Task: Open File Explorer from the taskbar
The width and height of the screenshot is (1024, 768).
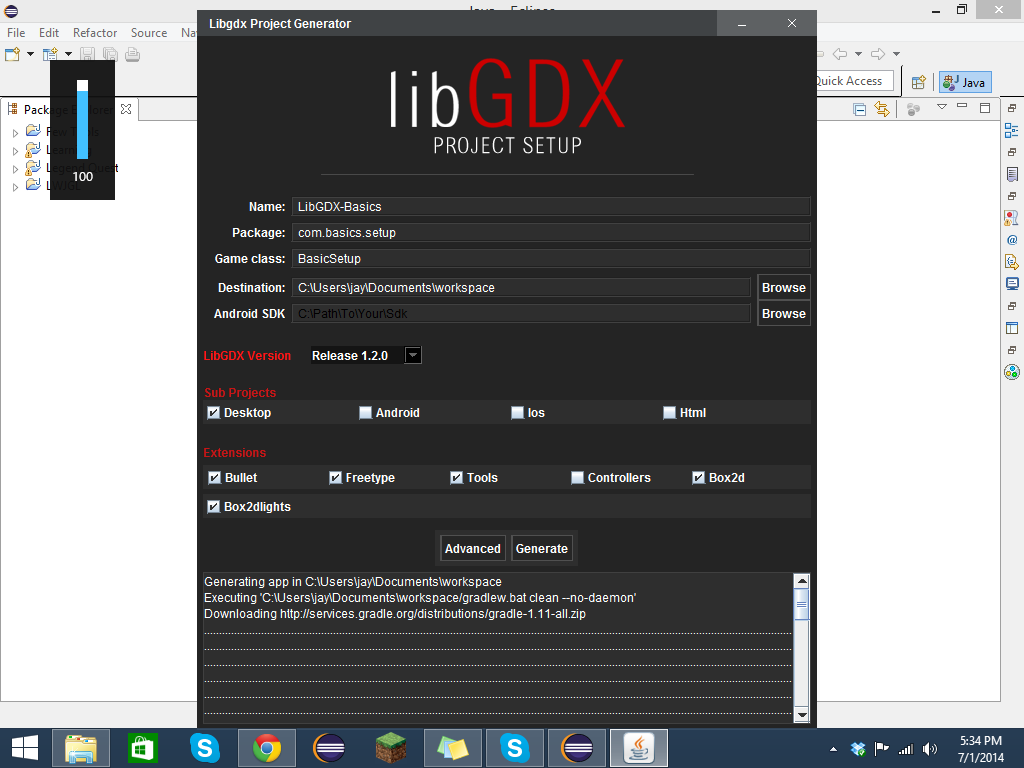Action: click(81, 748)
